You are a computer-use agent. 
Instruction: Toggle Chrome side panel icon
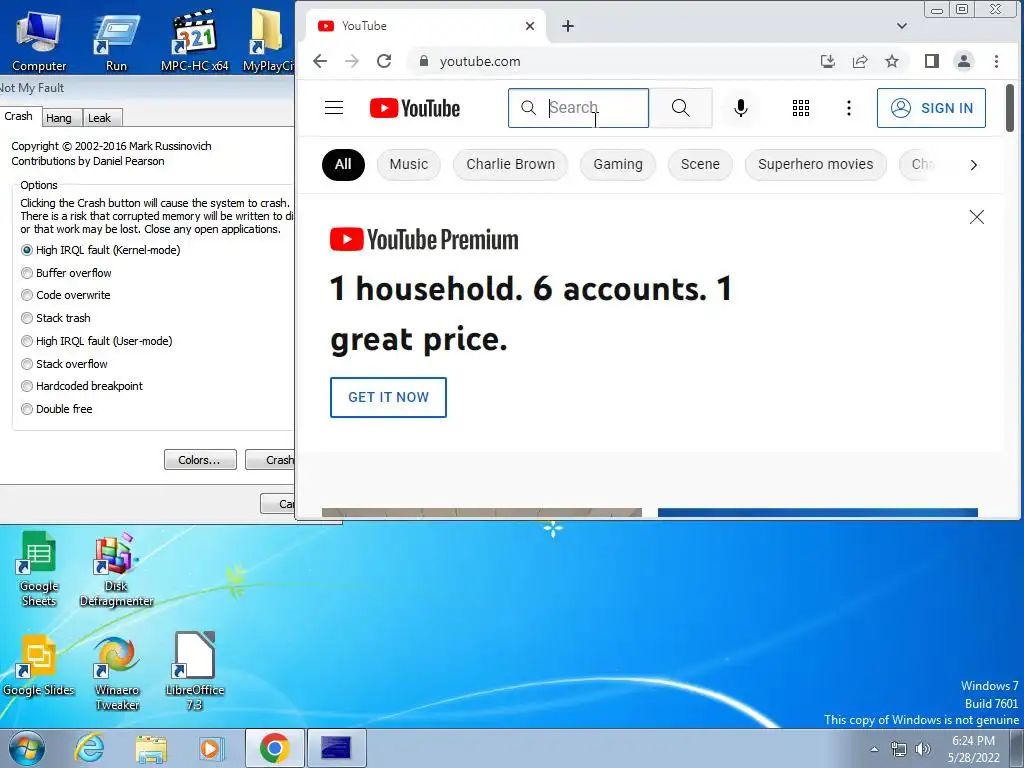[932, 61]
